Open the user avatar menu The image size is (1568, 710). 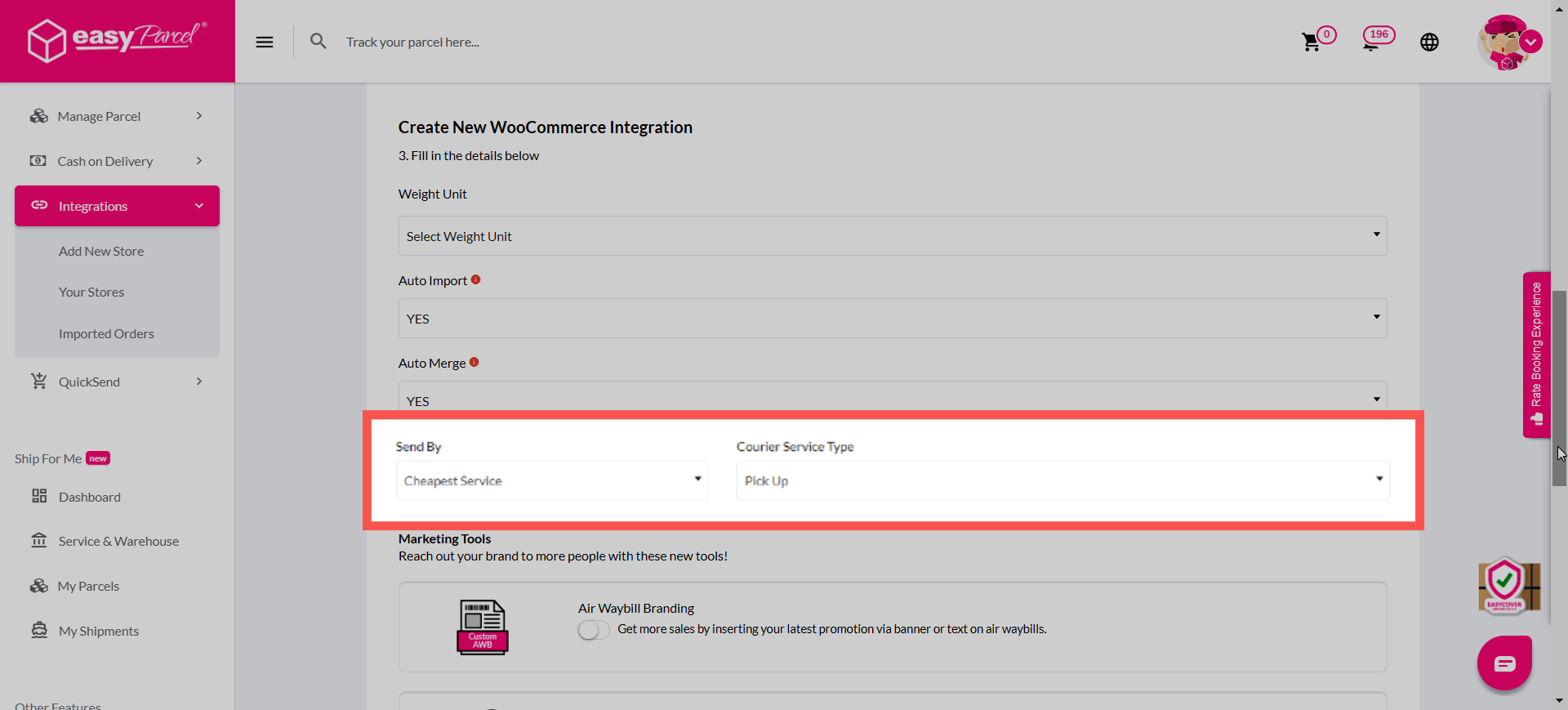1504,42
